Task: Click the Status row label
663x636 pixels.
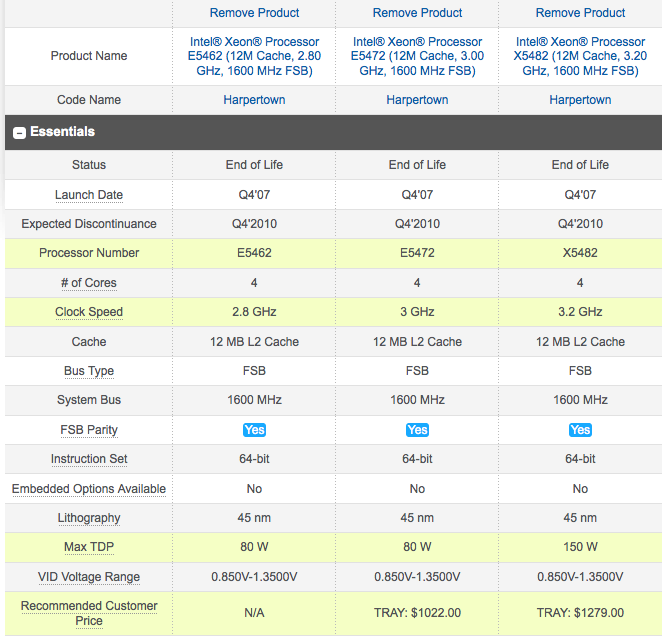Action: click(89, 164)
